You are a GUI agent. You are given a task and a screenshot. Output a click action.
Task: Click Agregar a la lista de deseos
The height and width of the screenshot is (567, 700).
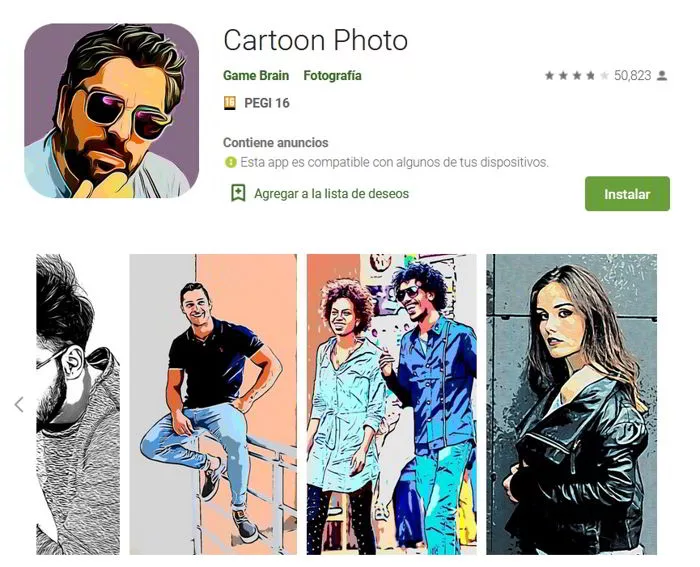click(x=331, y=193)
